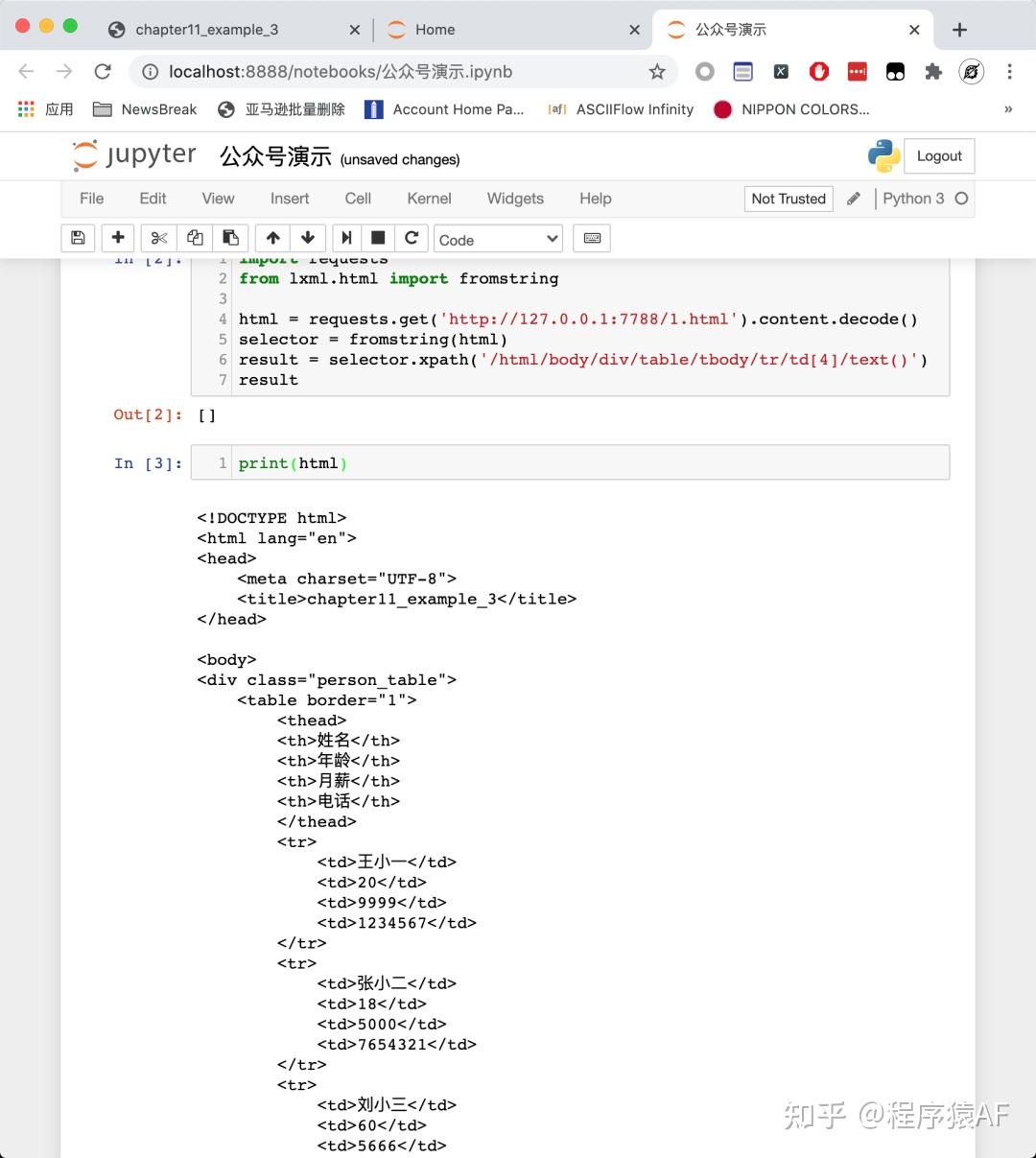Image resolution: width=1036 pixels, height=1158 pixels.
Task: Open the cell type dropdown showing Code
Action: tap(498, 238)
